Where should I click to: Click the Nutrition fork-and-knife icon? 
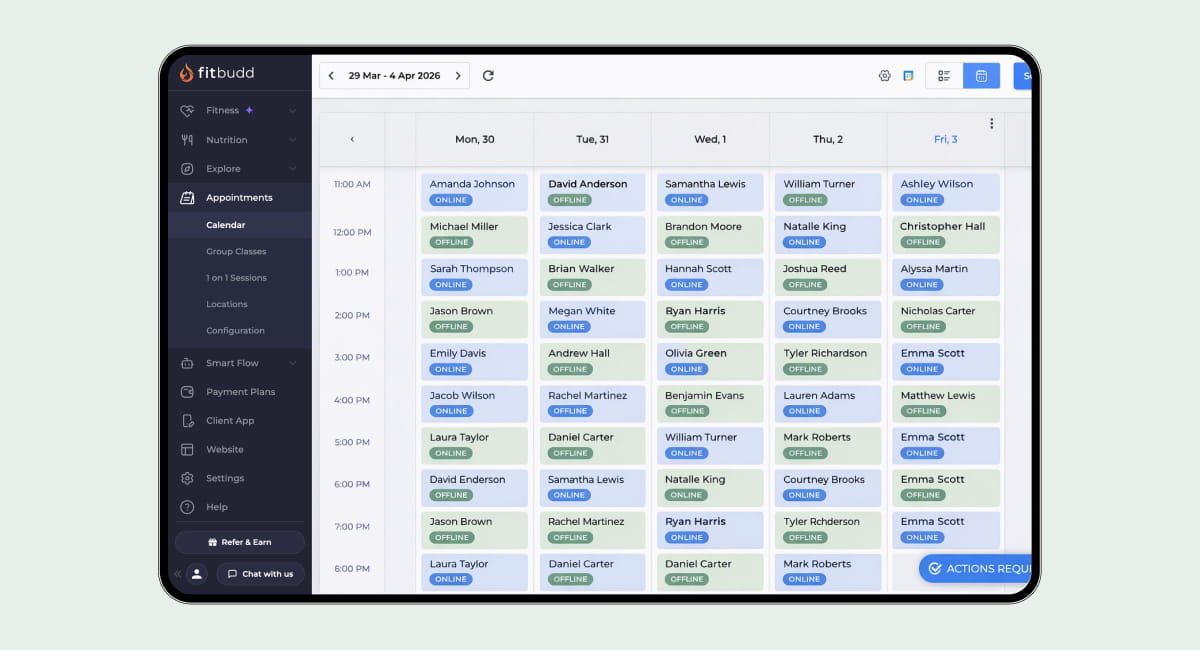click(x=187, y=140)
